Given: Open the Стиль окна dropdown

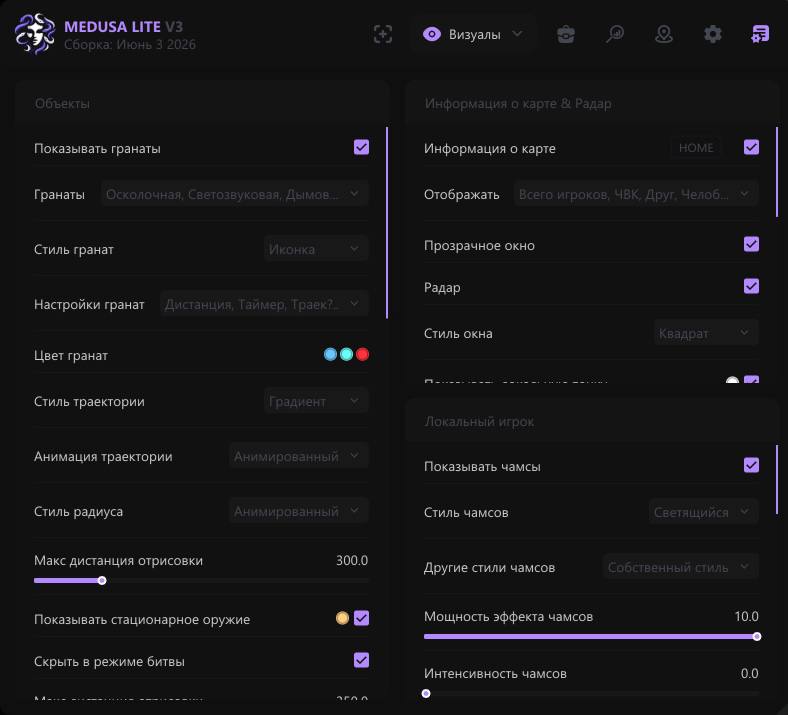Looking at the screenshot, I should (706, 333).
